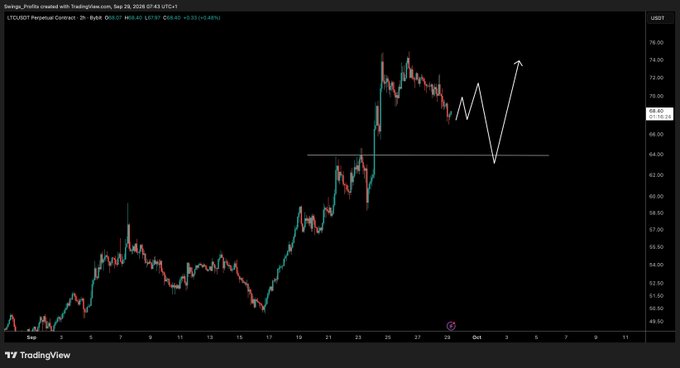Click the Oct label on date axis
The height and width of the screenshot is (368, 680).
(x=477, y=337)
